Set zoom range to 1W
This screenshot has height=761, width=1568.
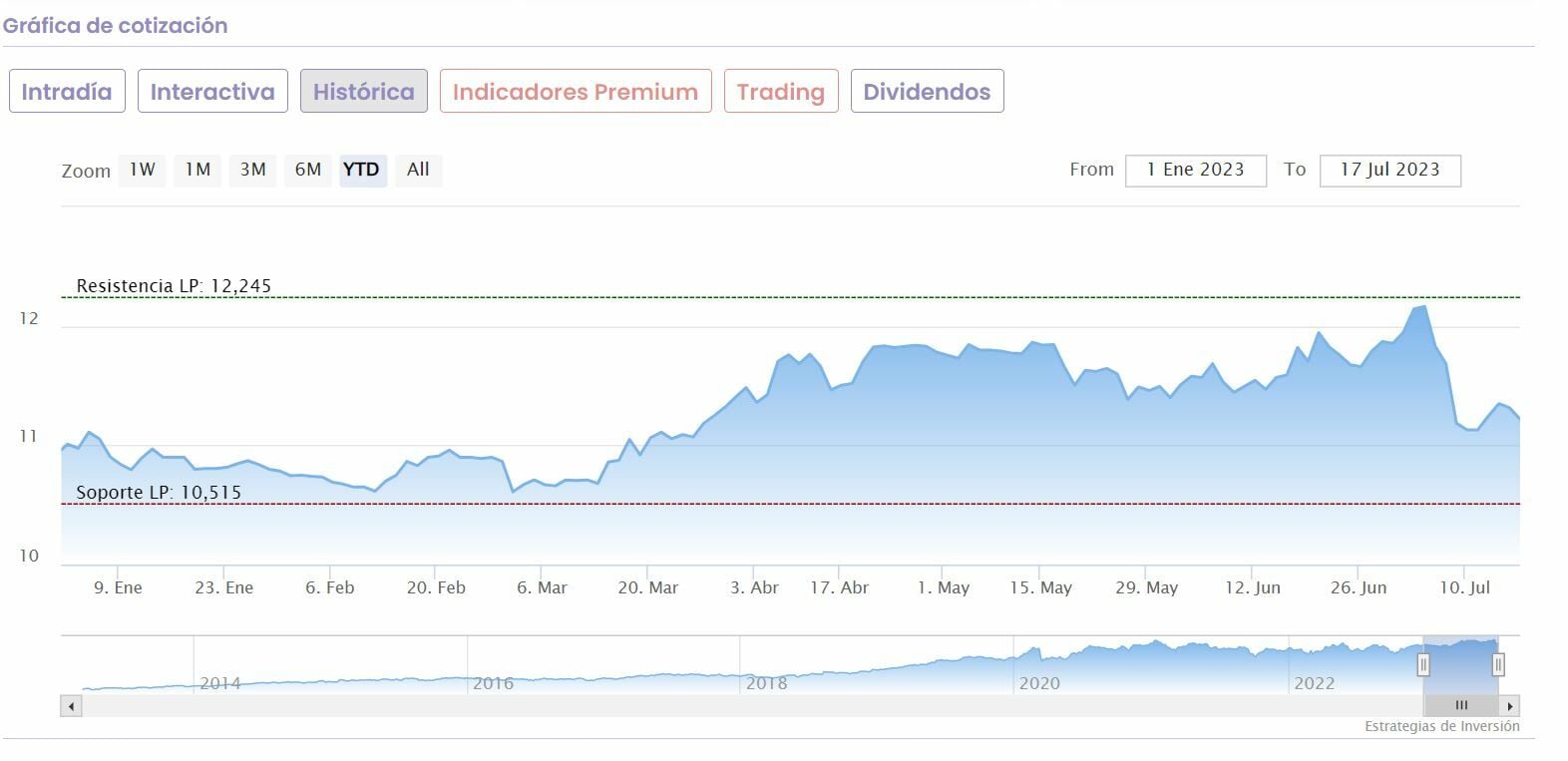tap(143, 170)
